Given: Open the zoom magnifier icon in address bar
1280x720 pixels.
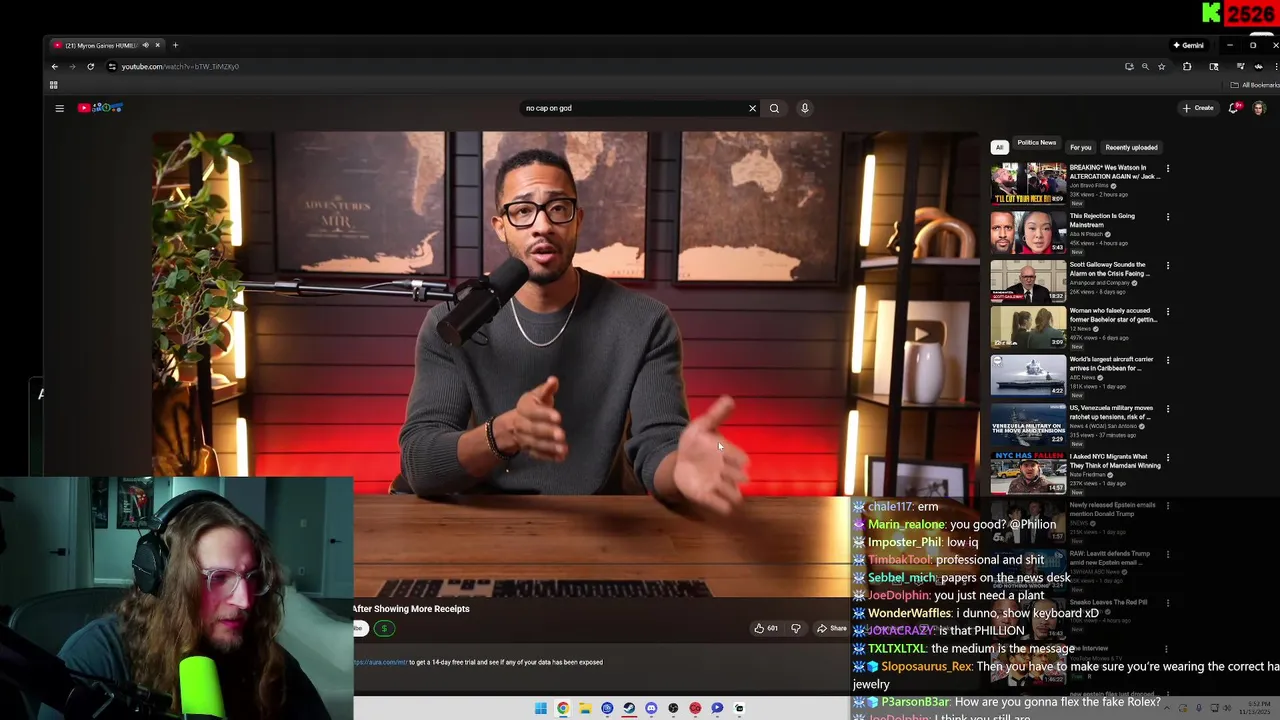Looking at the screenshot, I should click(1145, 66).
